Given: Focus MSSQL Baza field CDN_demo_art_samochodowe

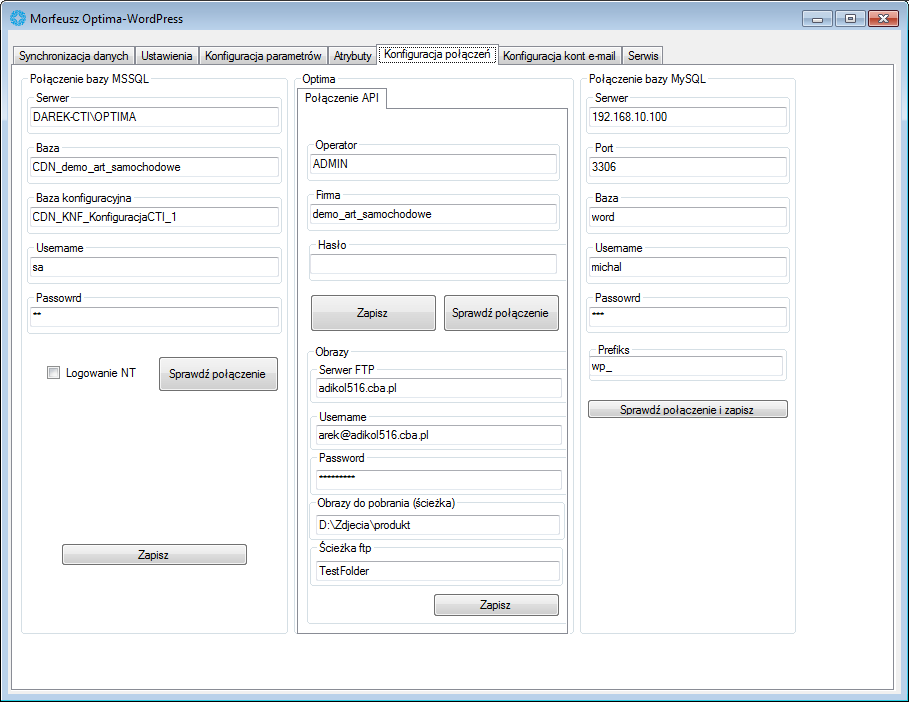Looking at the screenshot, I should (x=154, y=167).
